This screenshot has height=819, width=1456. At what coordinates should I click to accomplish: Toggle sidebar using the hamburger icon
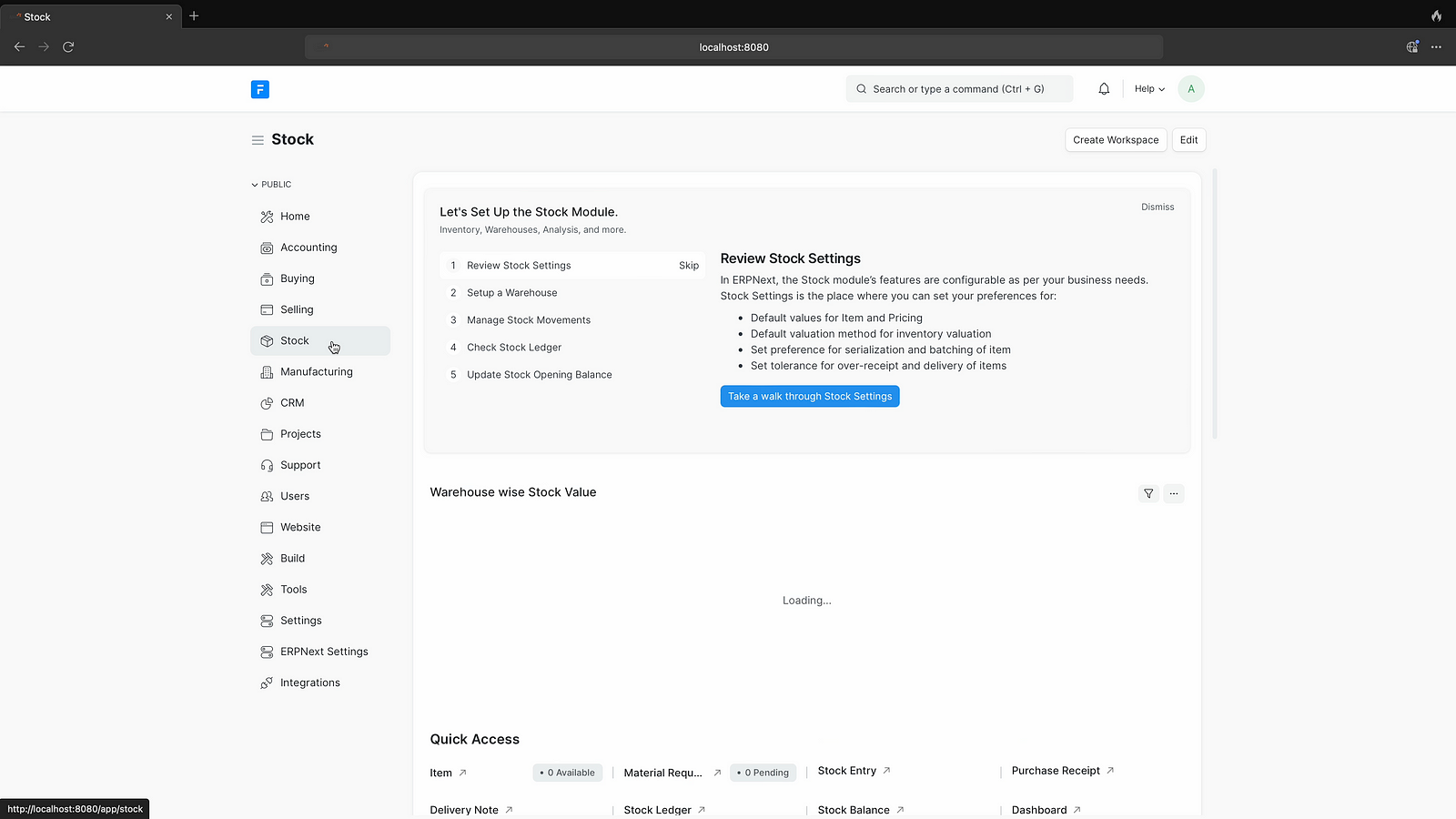[258, 140]
